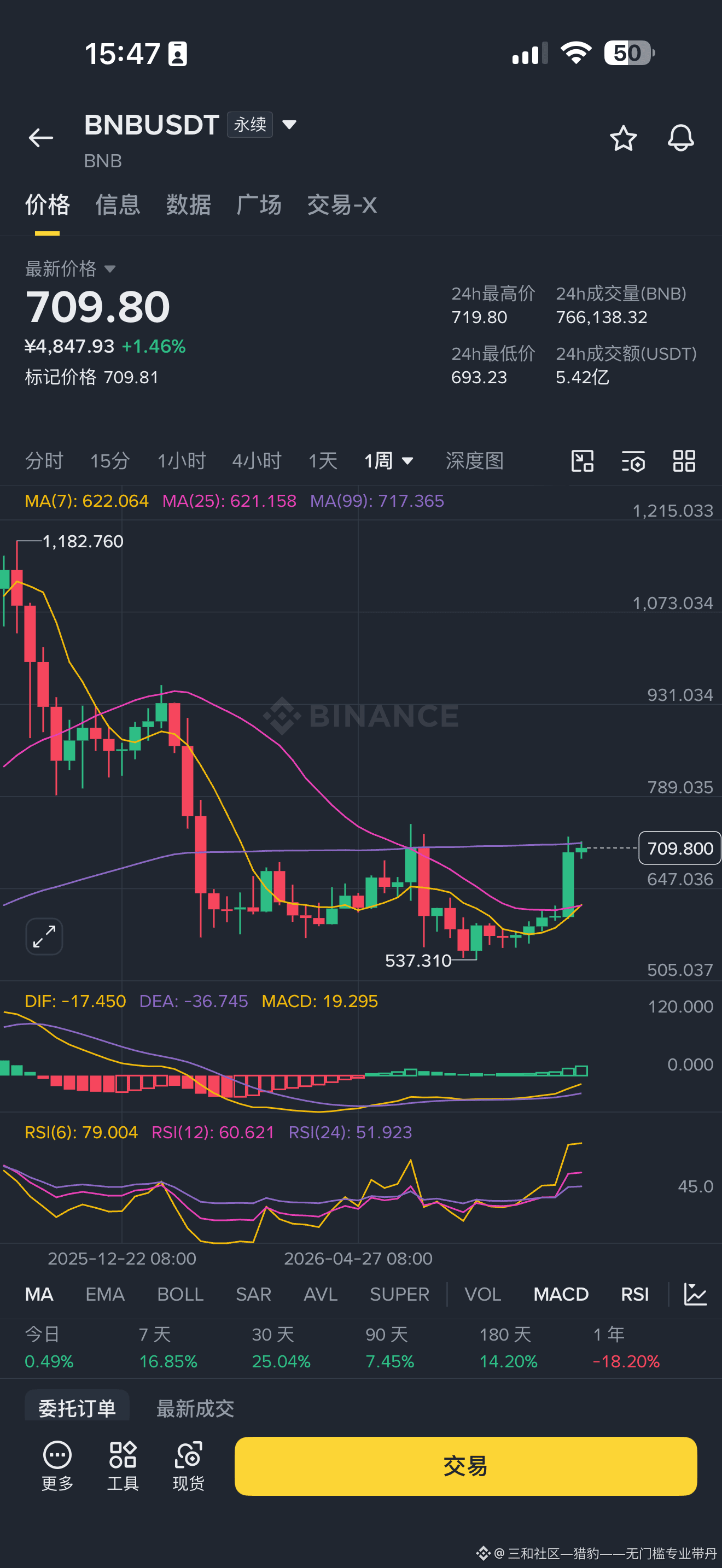This screenshot has height=1568, width=722.
Task: Select the 分时 chart interval
Action: [44, 461]
